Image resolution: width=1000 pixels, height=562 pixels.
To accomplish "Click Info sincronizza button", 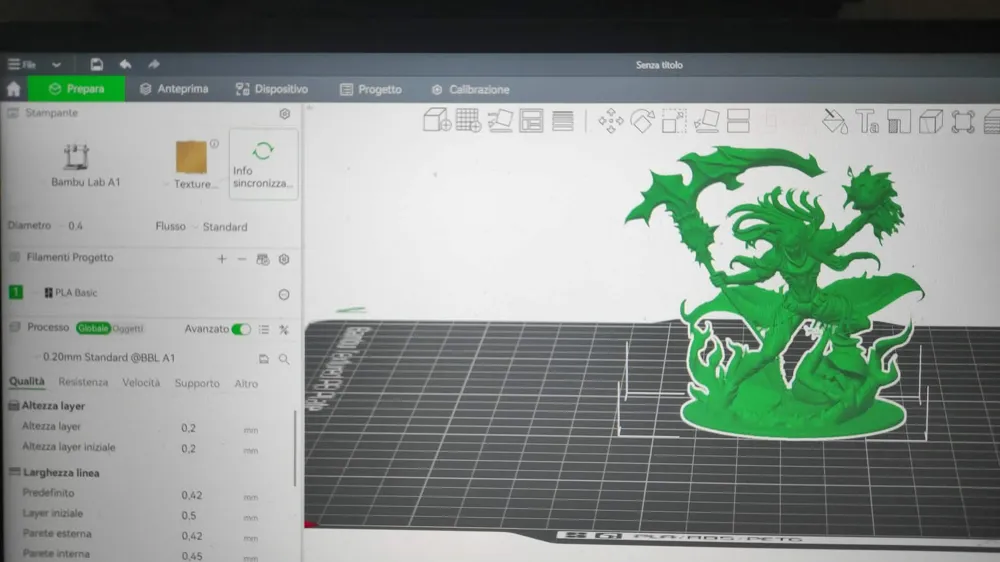I will coord(263,165).
